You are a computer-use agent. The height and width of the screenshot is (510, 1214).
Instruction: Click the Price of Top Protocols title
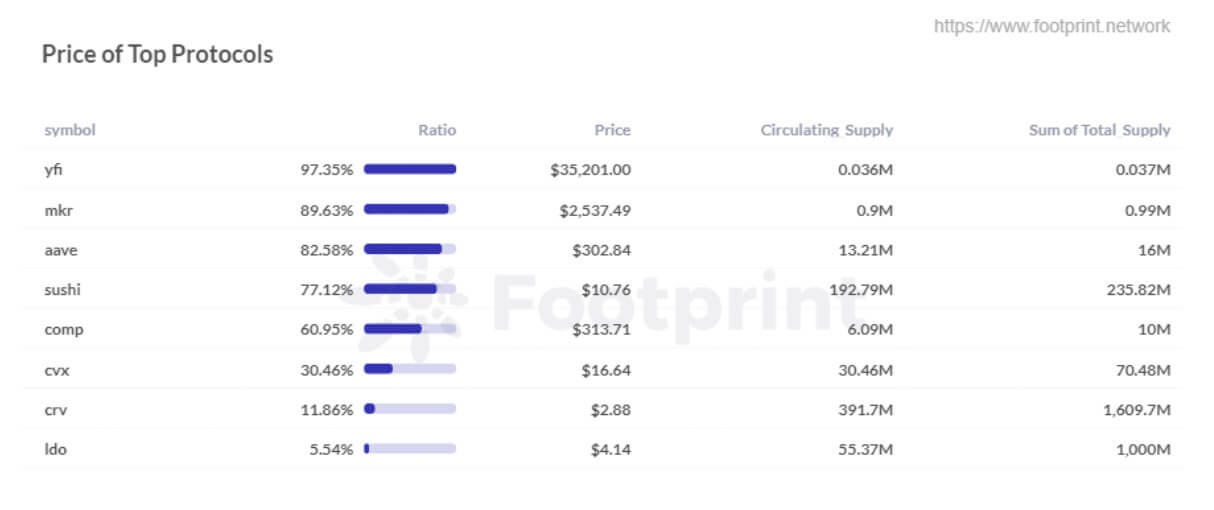click(157, 54)
